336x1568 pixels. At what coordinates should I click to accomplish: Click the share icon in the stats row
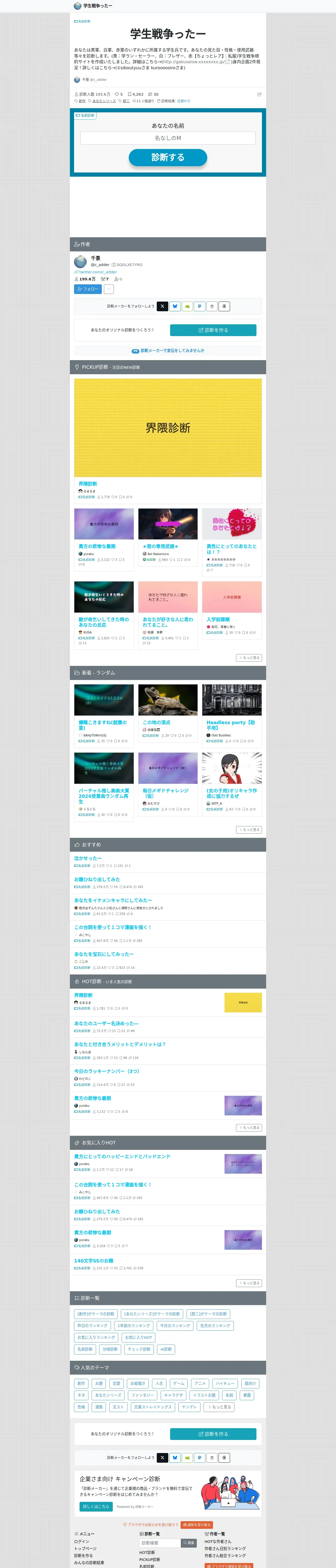coord(259,94)
